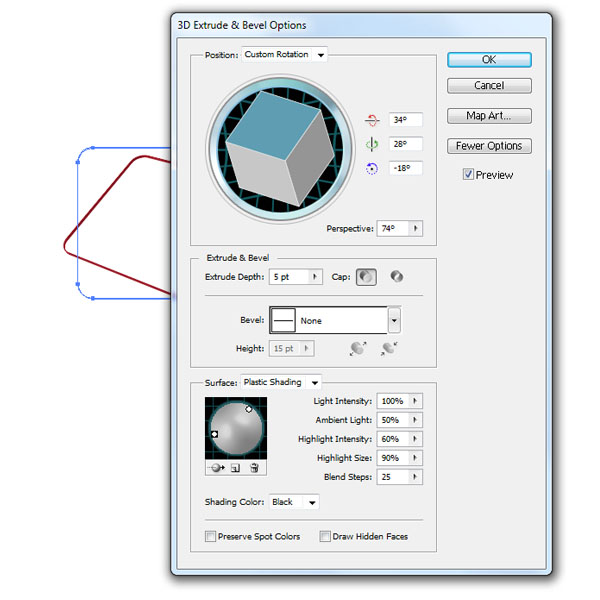The height and width of the screenshot is (600, 600).
Task: Click the Ambient Light 50% field
Action: pyautogui.click(x=393, y=420)
